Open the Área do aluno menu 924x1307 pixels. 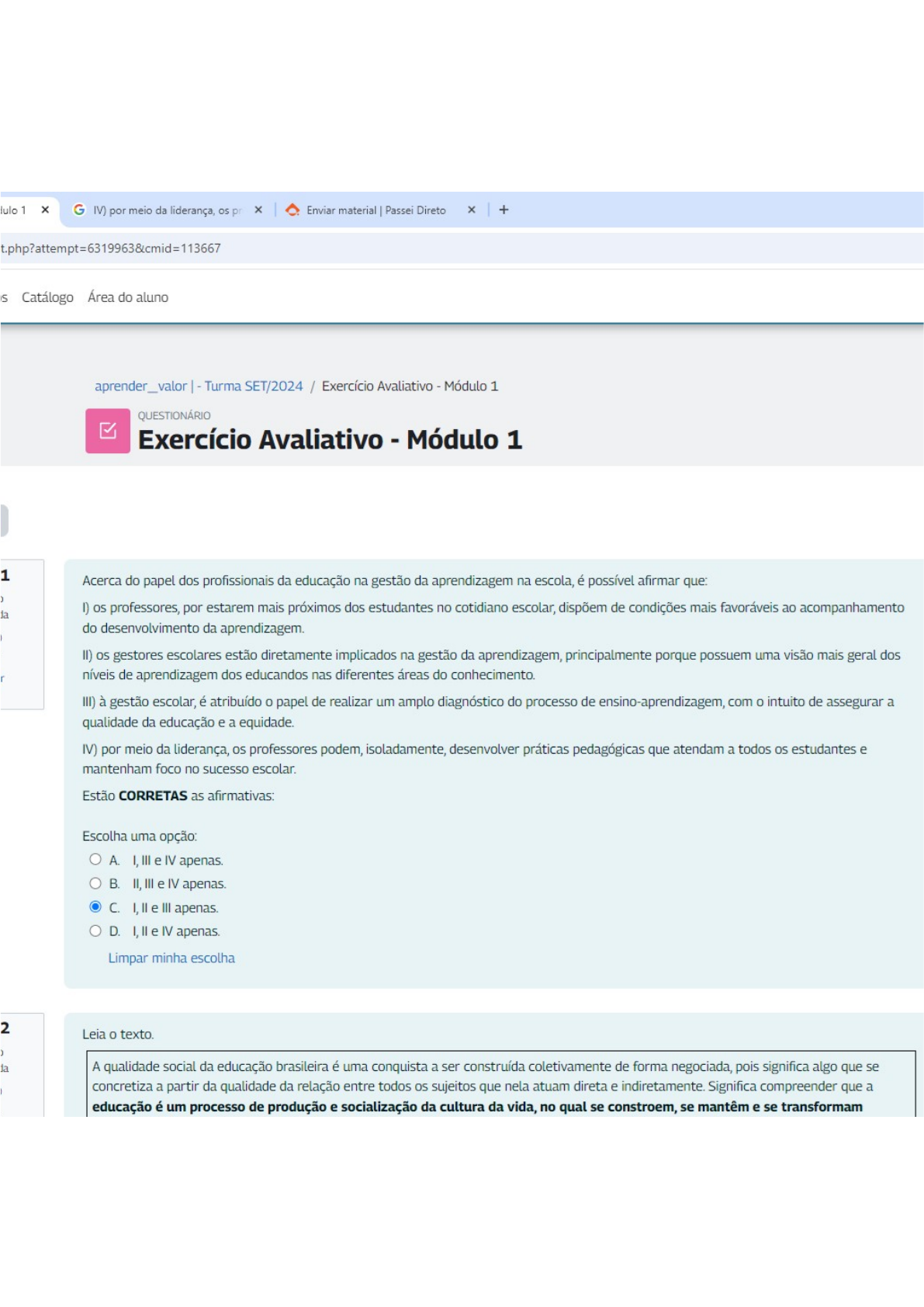pyautogui.click(x=128, y=297)
